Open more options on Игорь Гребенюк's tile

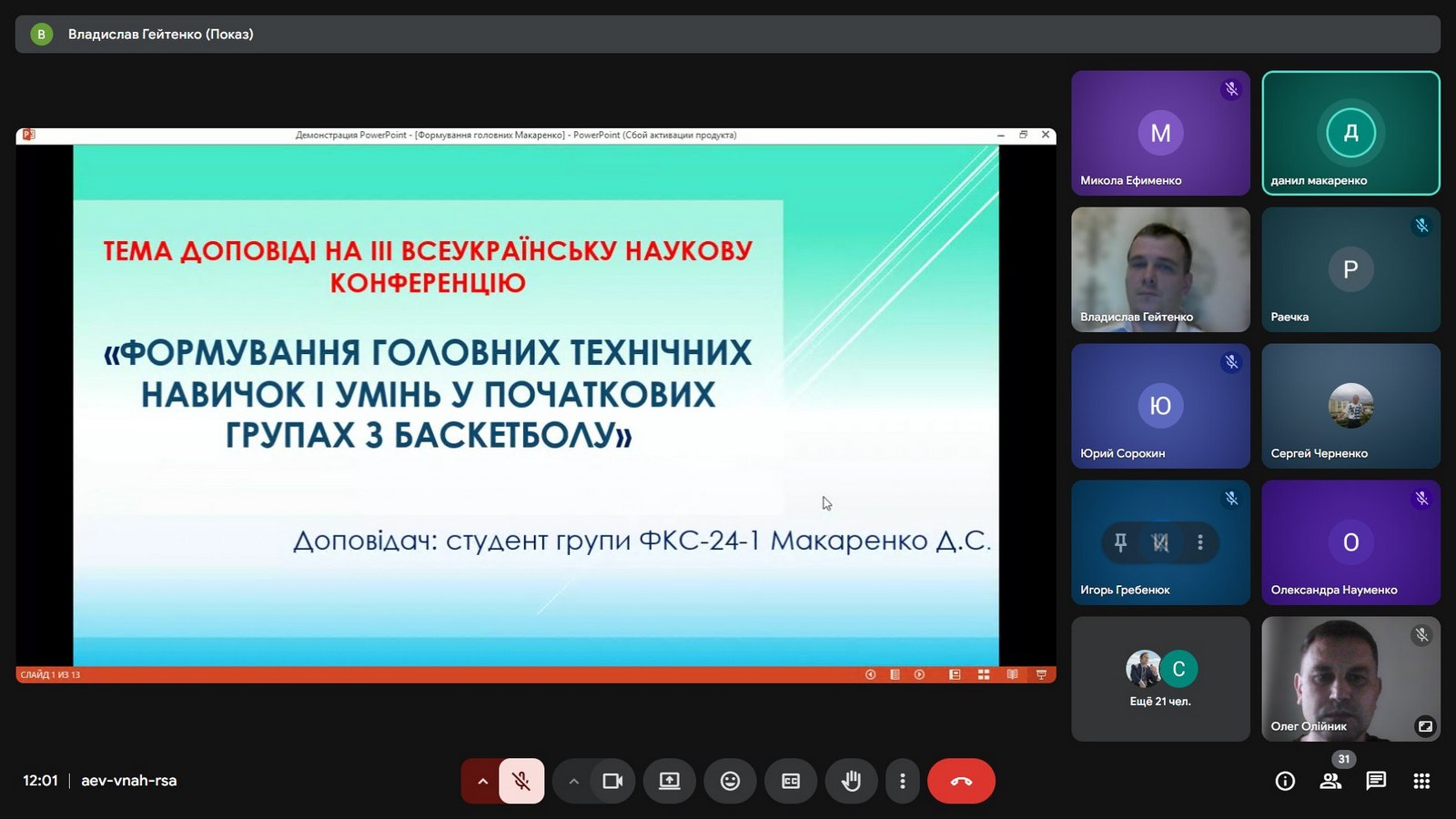click(x=1200, y=542)
